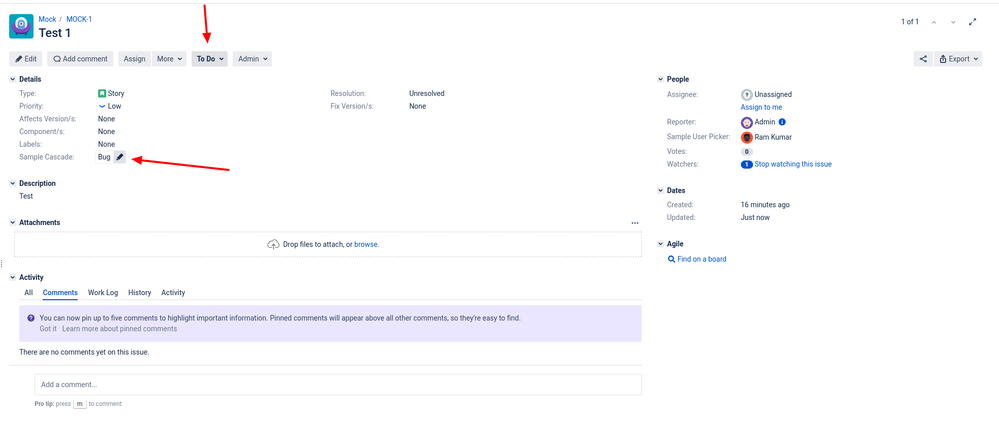Edit Sample Cascade with the pencil icon
999x447 pixels.
(120, 157)
